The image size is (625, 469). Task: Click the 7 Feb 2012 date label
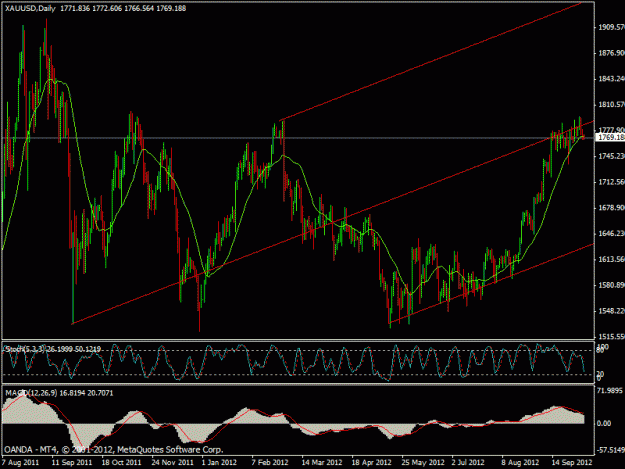pos(270,463)
